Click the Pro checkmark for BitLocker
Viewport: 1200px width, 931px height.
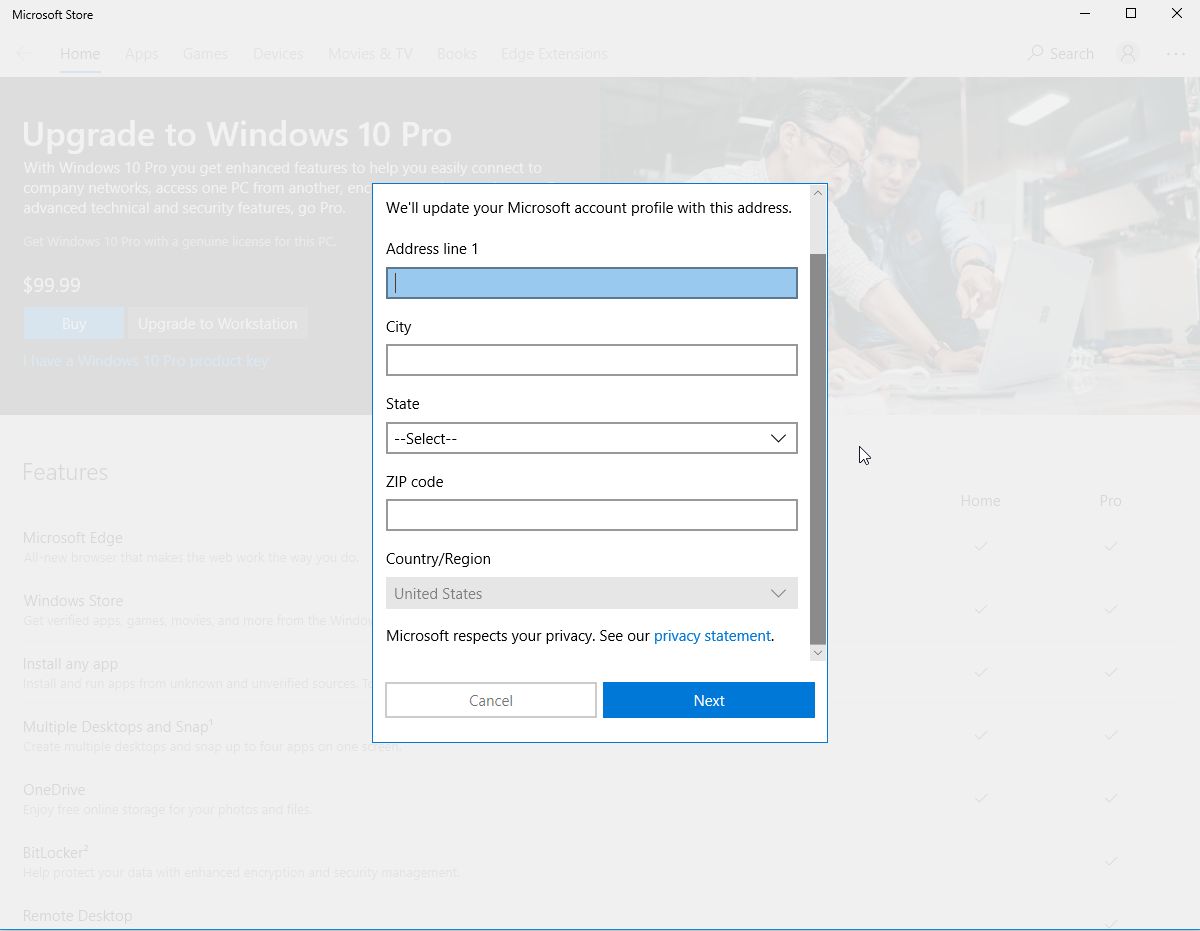pos(1111,862)
